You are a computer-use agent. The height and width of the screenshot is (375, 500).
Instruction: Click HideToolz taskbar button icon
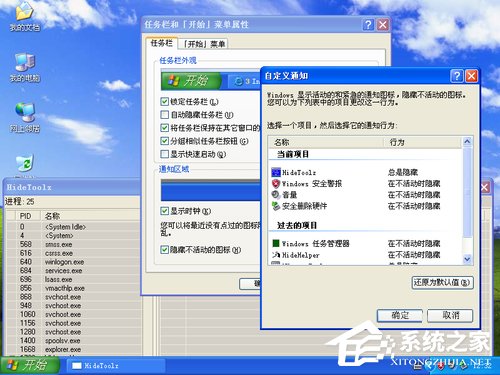tap(77, 366)
